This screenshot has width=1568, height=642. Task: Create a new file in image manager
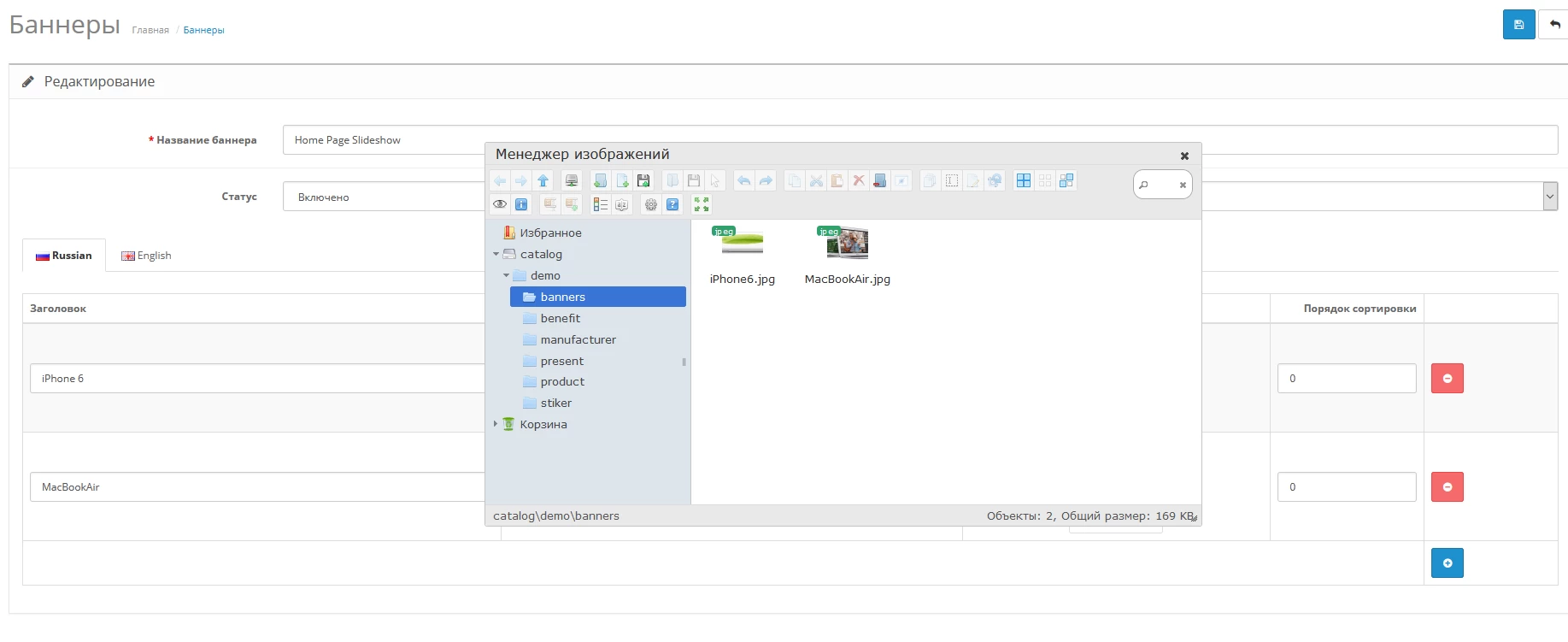[x=622, y=180]
